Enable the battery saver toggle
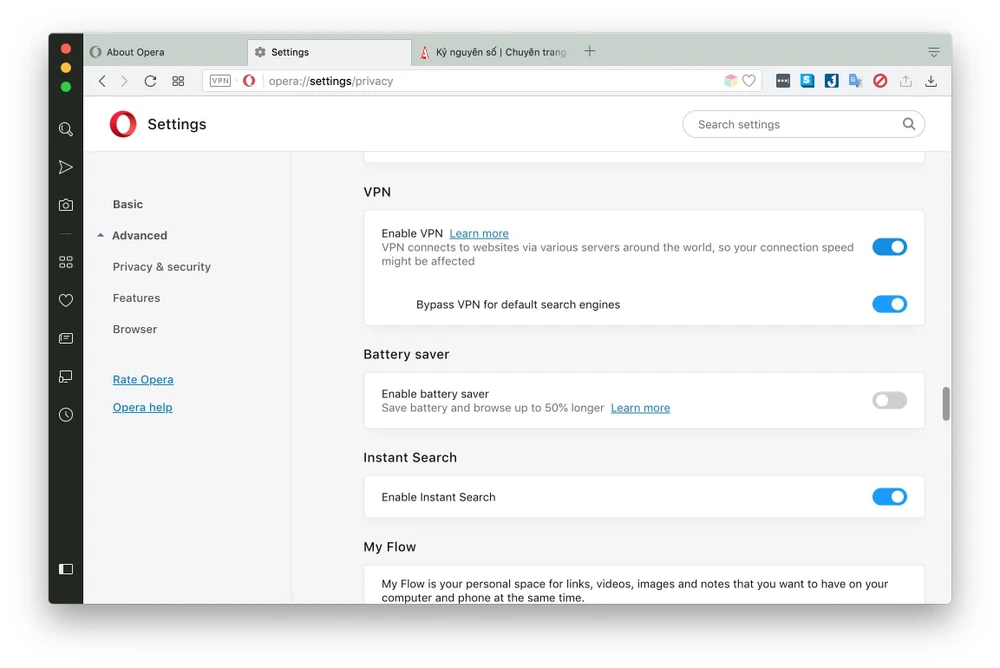Viewport: 1000px width, 668px height. [889, 401]
